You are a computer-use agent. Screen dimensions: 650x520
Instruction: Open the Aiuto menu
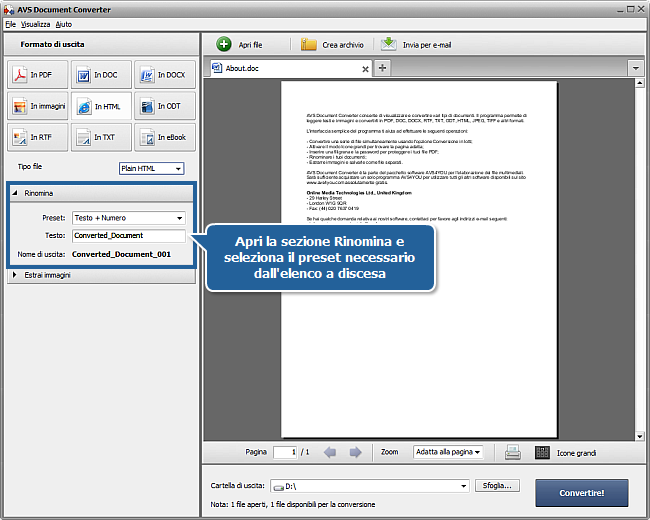64,23
